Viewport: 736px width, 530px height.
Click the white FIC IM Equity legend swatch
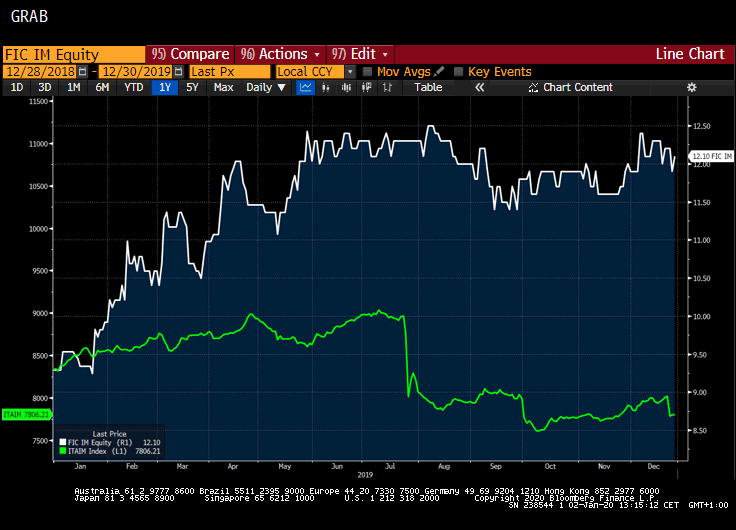click(x=63, y=443)
